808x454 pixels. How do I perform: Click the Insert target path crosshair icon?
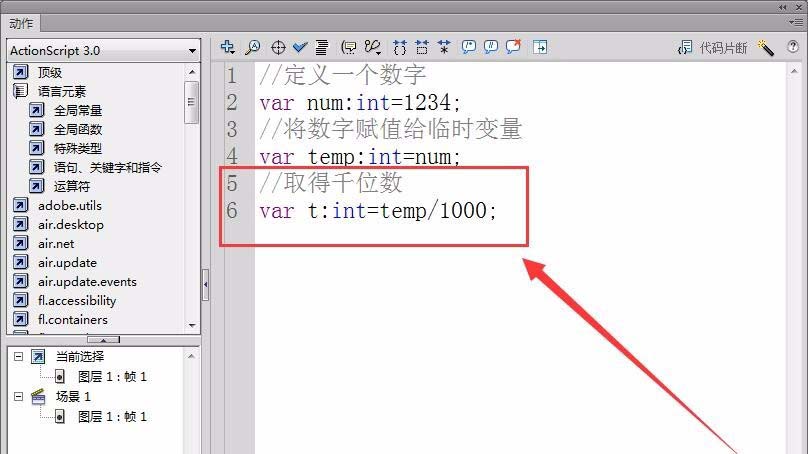278,47
